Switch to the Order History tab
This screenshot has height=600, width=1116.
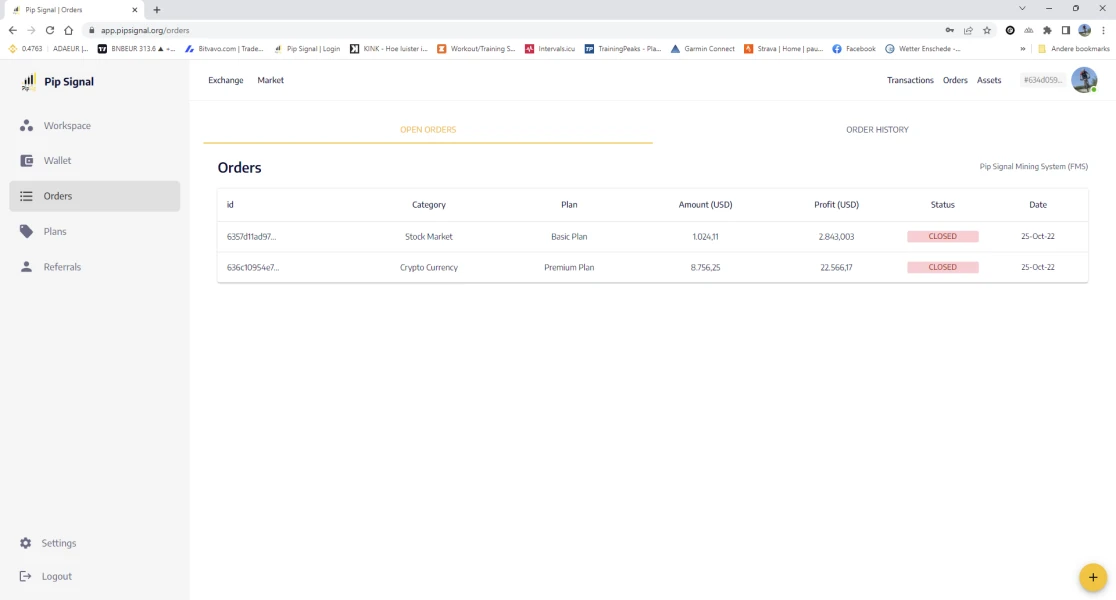pyautogui.click(x=877, y=130)
